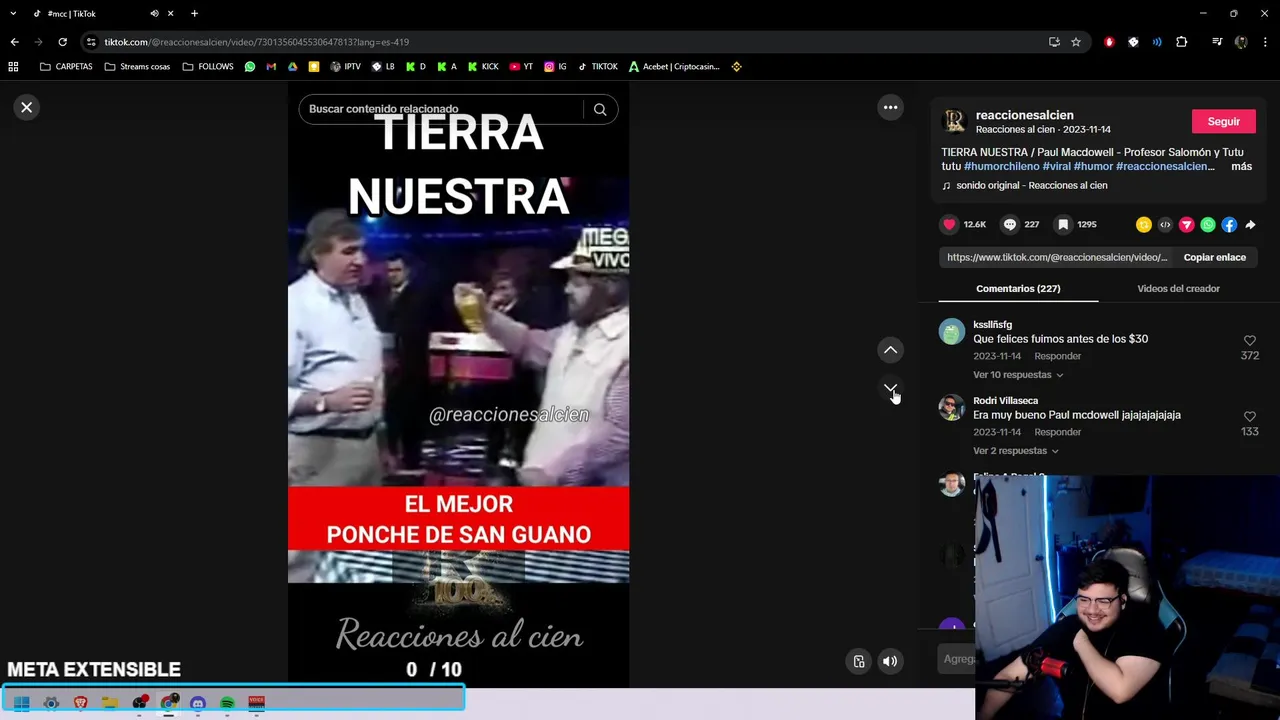
Task: Open Spotify from the taskbar
Action: pyautogui.click(x=227, y=703)
